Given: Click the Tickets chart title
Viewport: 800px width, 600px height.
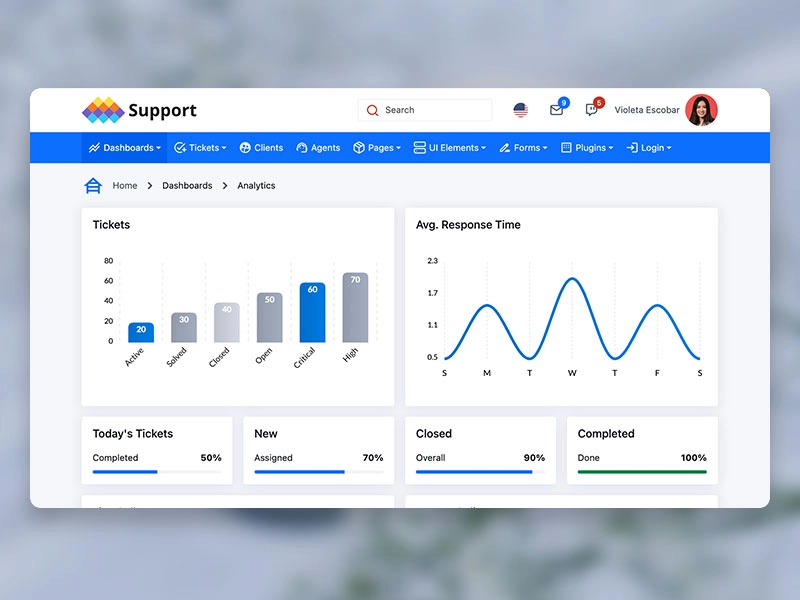Looking at the screenshot, I should pos(111,225).
